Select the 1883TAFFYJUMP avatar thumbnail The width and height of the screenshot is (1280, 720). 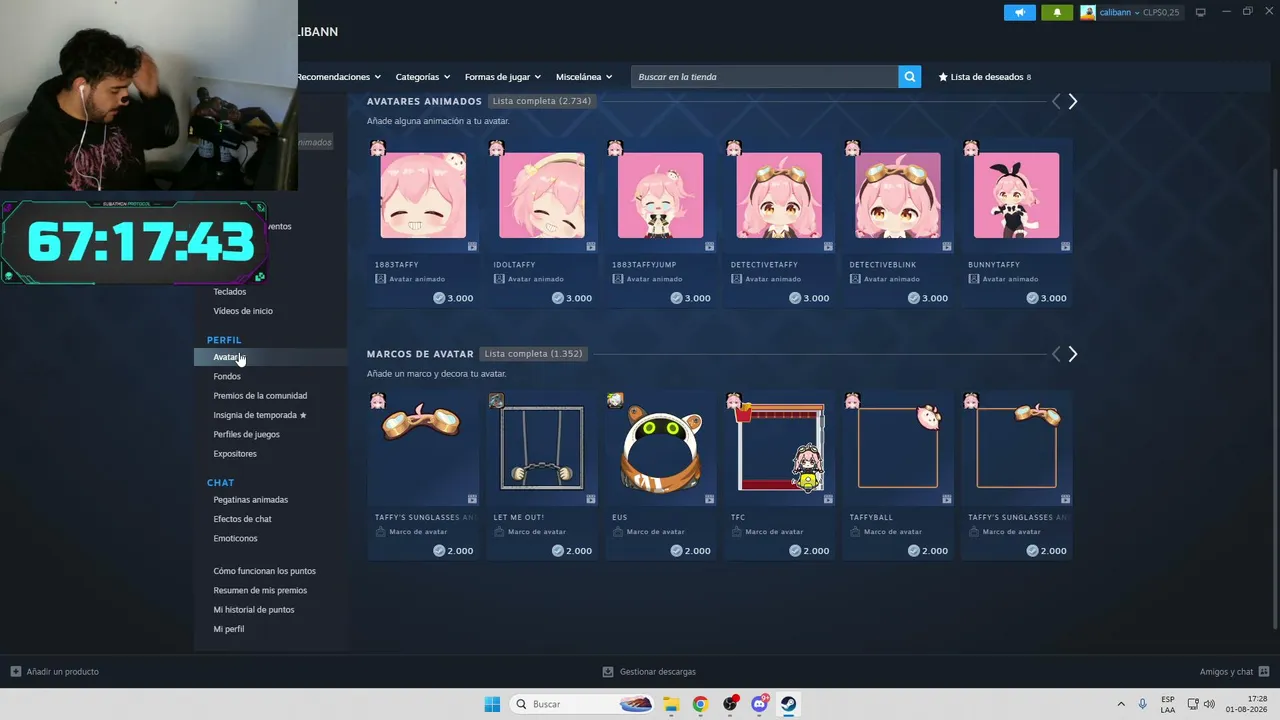[660, 196]
